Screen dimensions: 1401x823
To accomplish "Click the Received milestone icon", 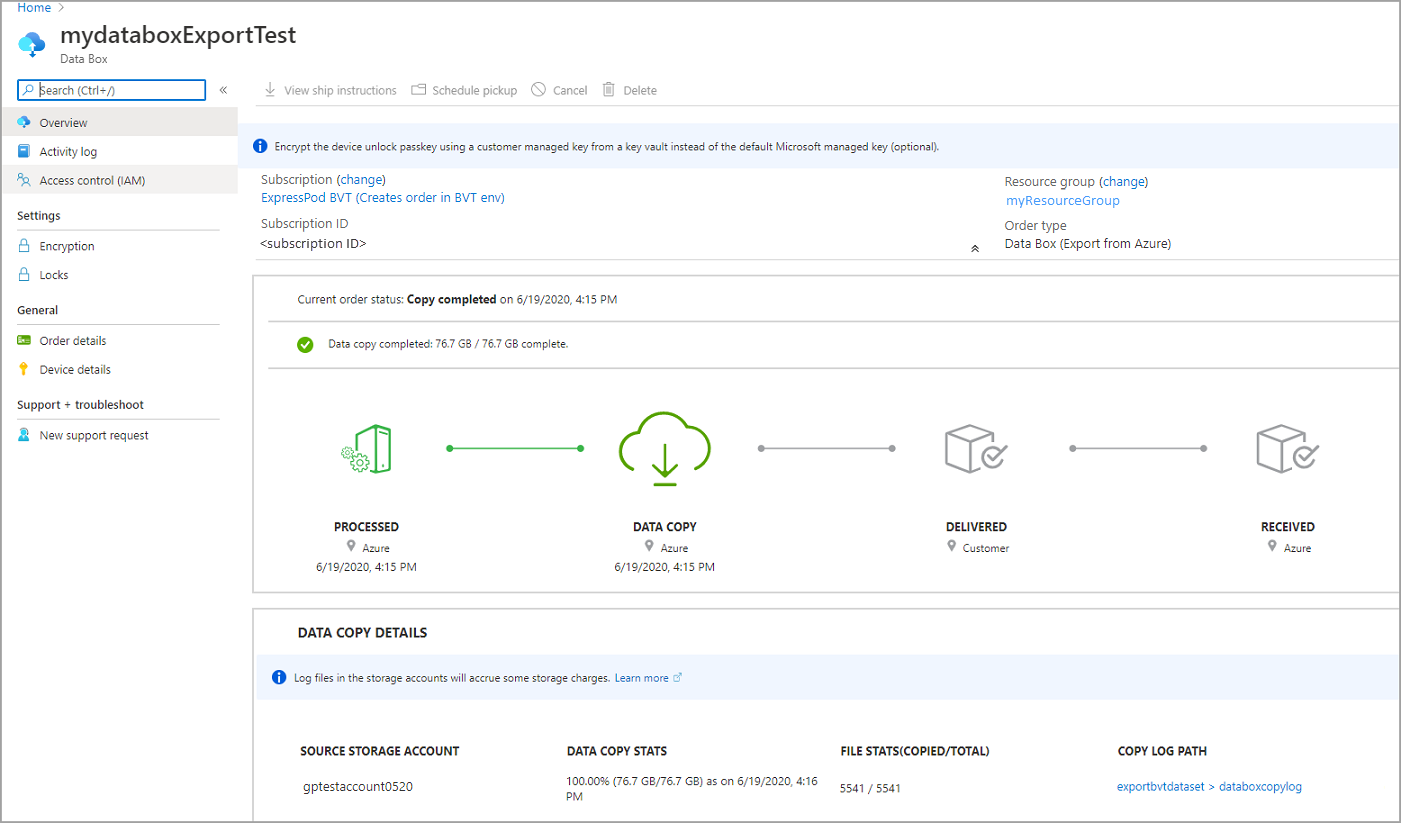I will (x=1287, y=448).
